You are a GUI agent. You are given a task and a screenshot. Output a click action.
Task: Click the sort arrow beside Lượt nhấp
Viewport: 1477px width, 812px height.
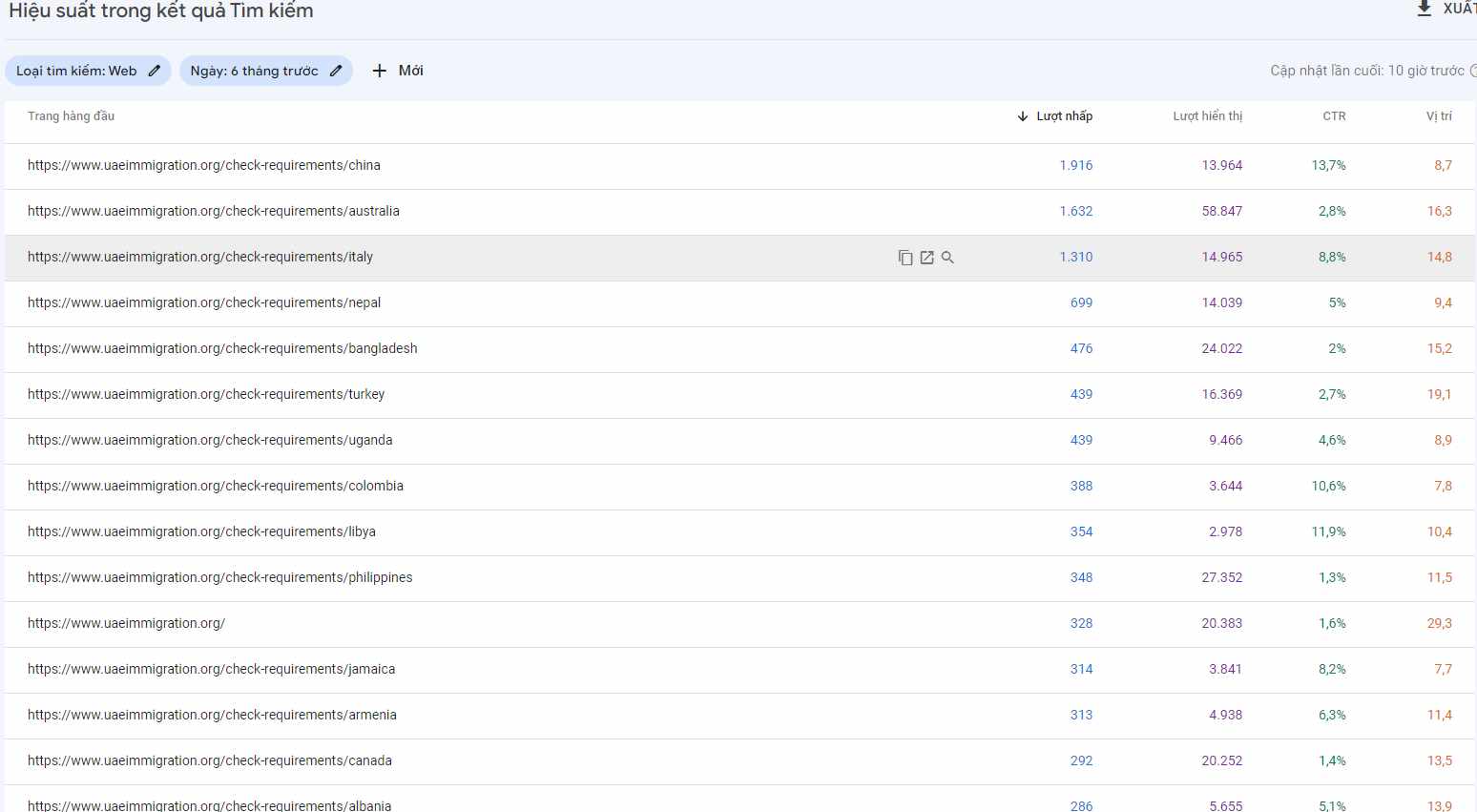(x=1023, y=116)
